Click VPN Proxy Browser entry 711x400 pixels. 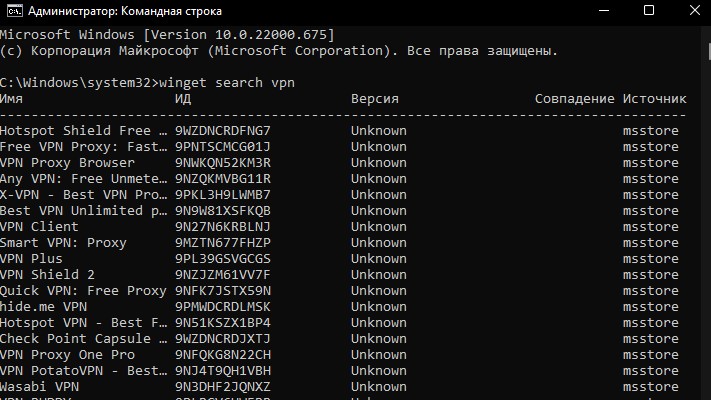pyautogui.click(x=67, y=163)
